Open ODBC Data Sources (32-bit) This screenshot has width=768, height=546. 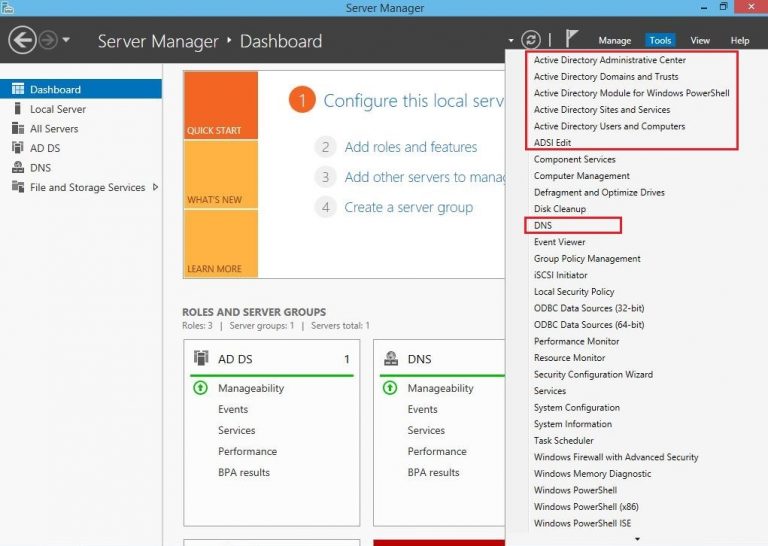point(589,308)
